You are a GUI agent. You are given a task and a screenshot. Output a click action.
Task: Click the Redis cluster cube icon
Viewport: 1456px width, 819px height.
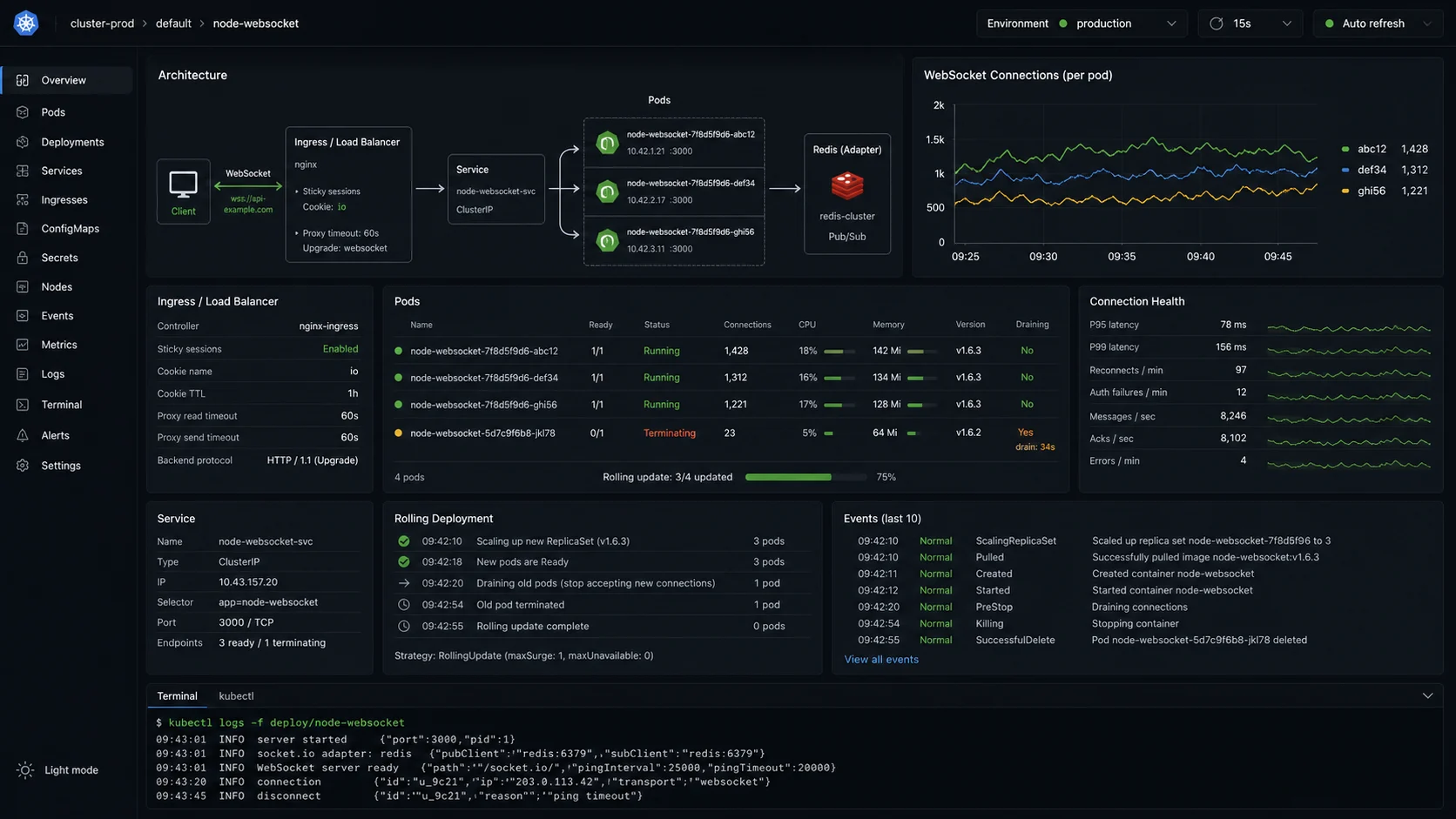846,185
